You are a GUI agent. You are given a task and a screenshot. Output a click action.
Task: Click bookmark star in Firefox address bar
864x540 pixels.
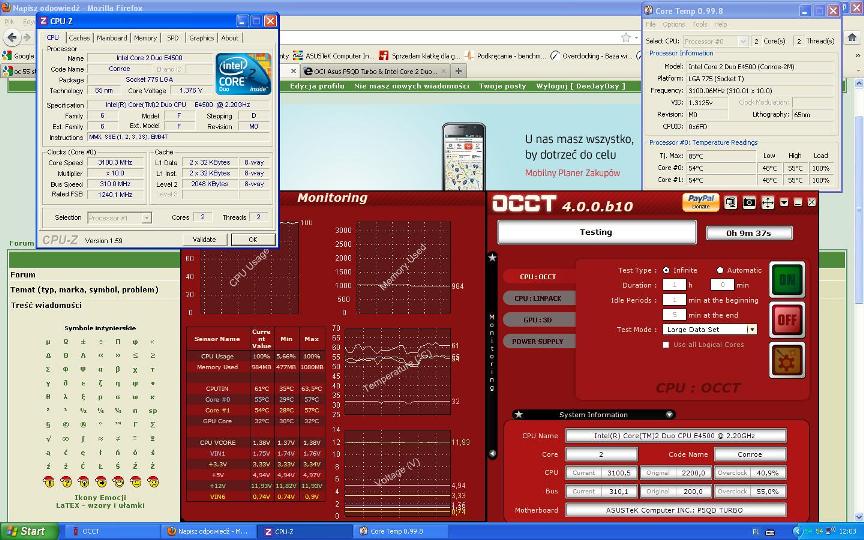(x=625, y=37)
